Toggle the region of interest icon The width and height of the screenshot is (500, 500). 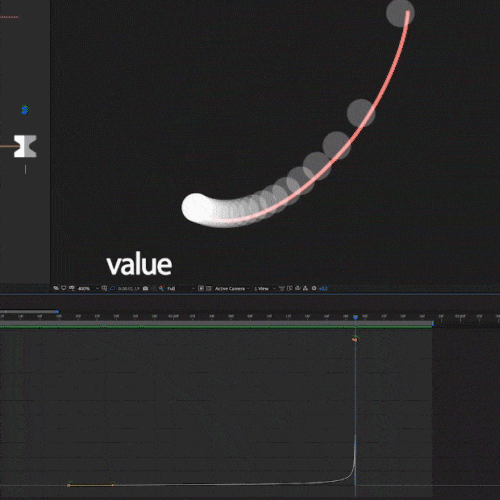(x=201, y=288)
